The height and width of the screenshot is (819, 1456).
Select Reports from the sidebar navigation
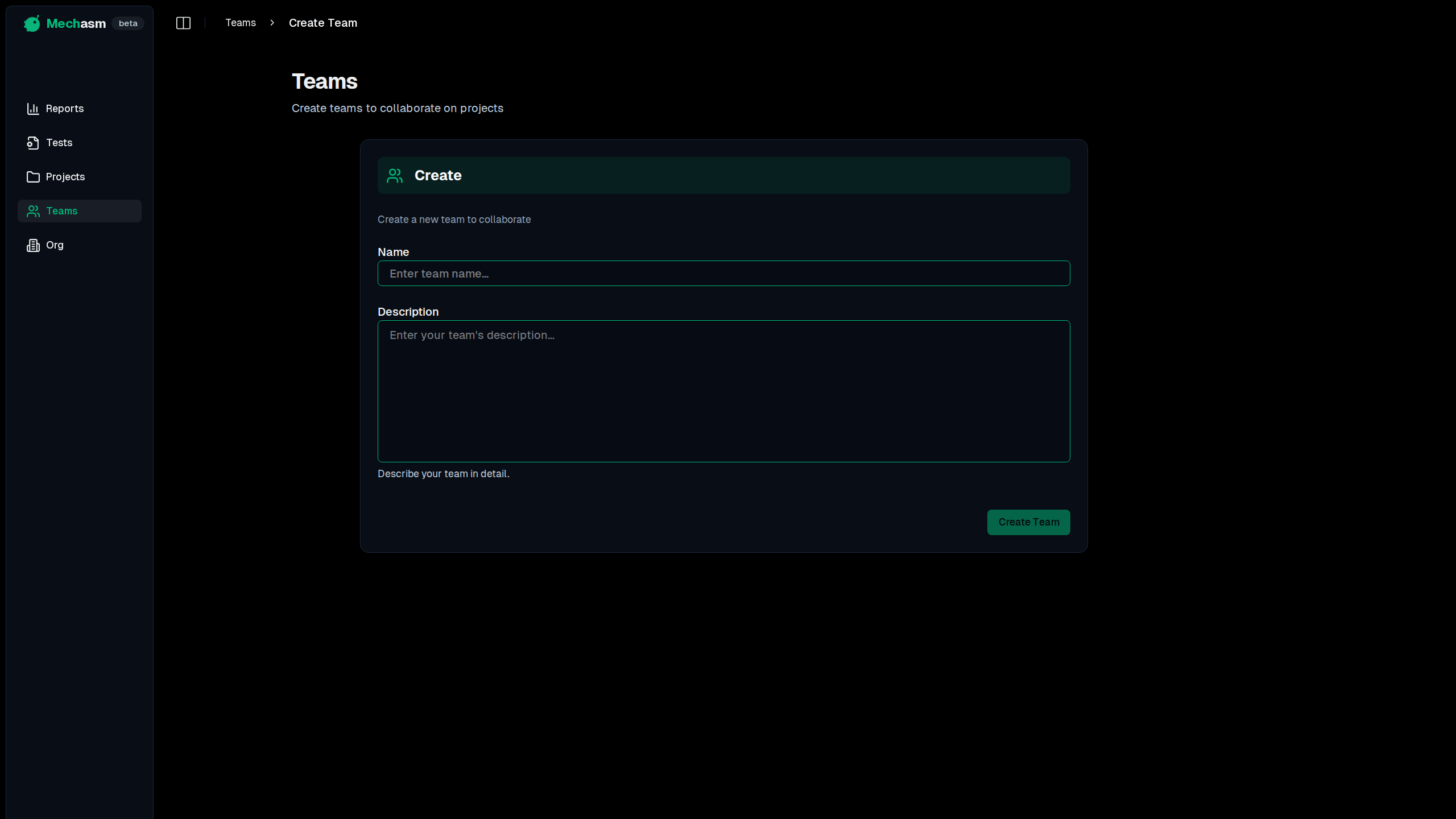coord(64,108)
